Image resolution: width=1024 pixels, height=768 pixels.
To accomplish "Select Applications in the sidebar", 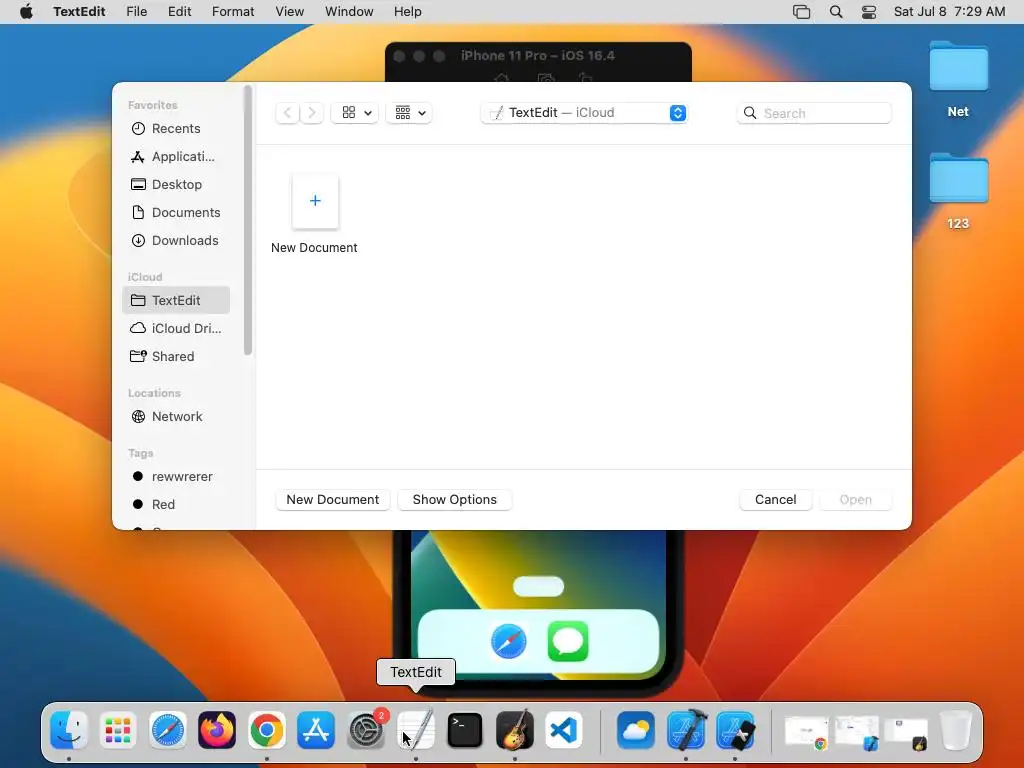I will [x=176, y=157].
